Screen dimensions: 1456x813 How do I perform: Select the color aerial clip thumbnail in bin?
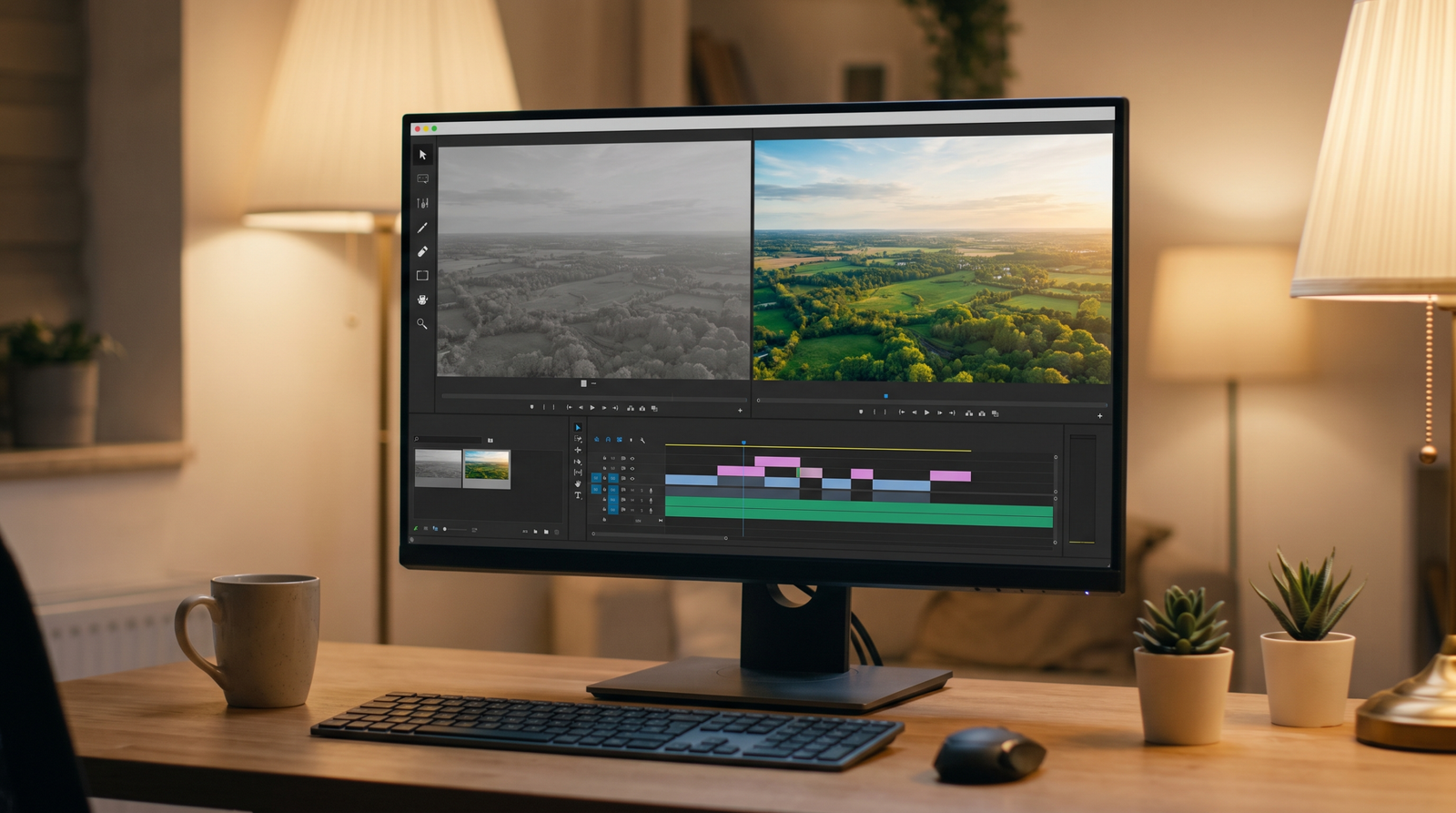click(487, 469)
